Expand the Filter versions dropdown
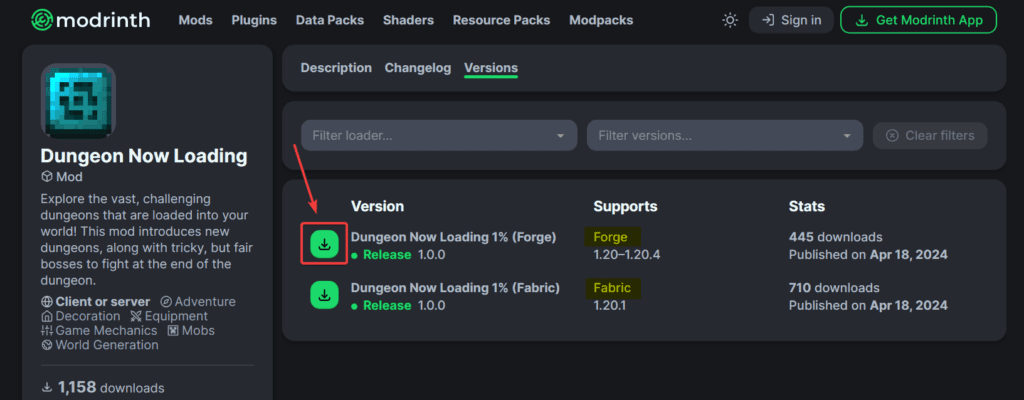The width and height of the screenshot is (1024, 400). [x=724, y=135]
